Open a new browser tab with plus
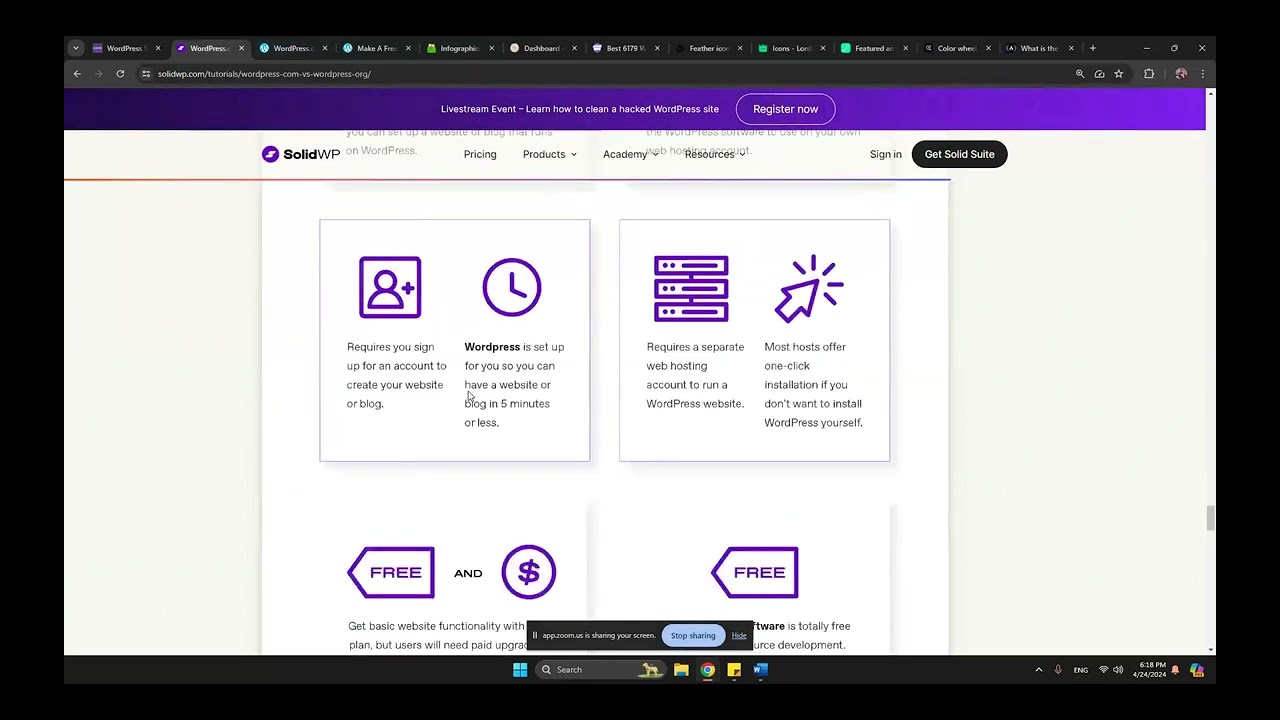Screen dimensions: 1280x720 click(x=1093, y=48)
